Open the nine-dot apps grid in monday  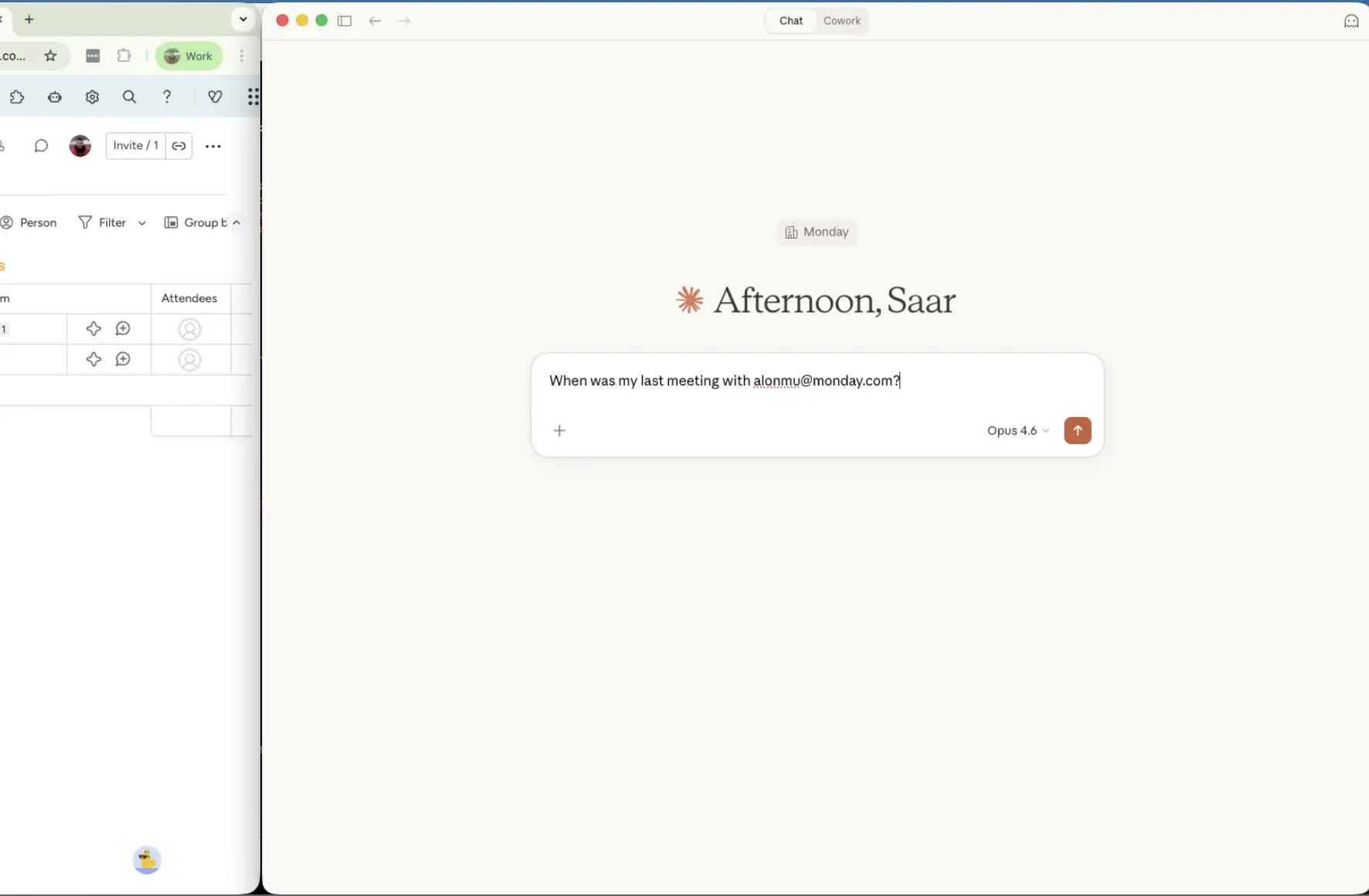[253, 97]
